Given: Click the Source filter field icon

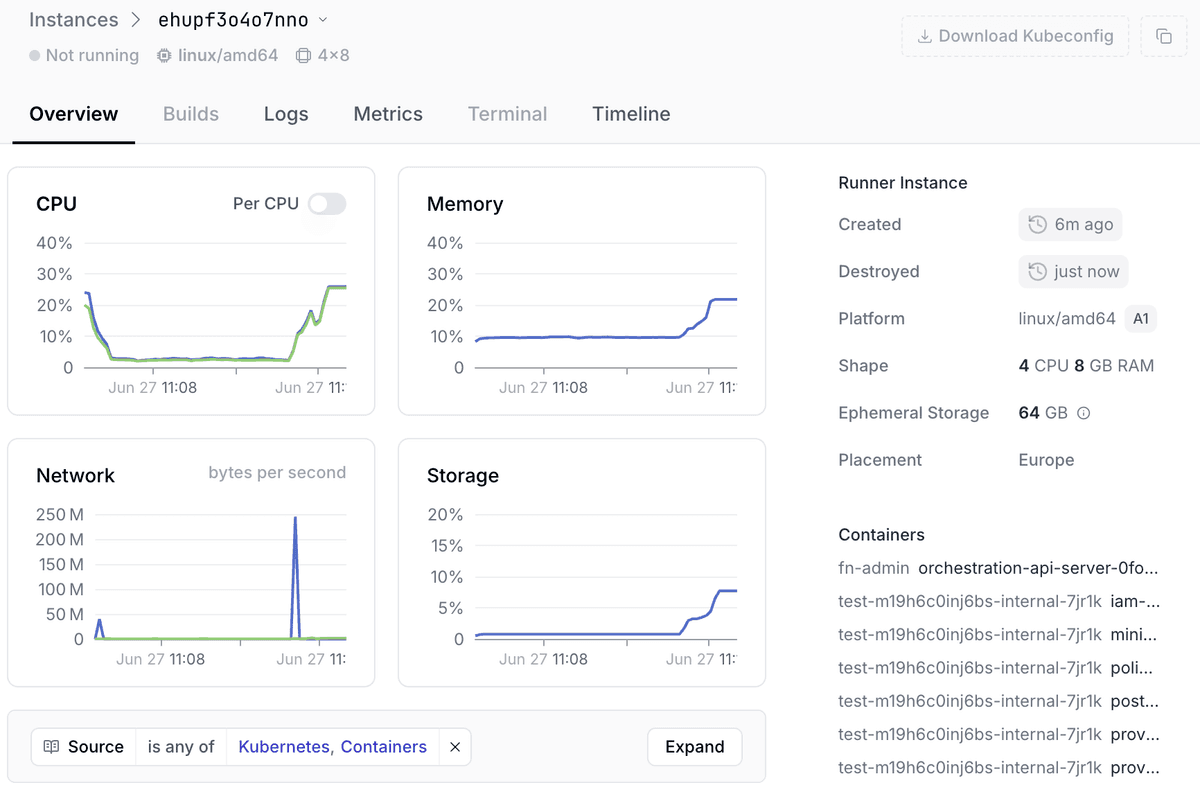Looking at the screenshot, I should pyautogui.click(x=52, y=746).
